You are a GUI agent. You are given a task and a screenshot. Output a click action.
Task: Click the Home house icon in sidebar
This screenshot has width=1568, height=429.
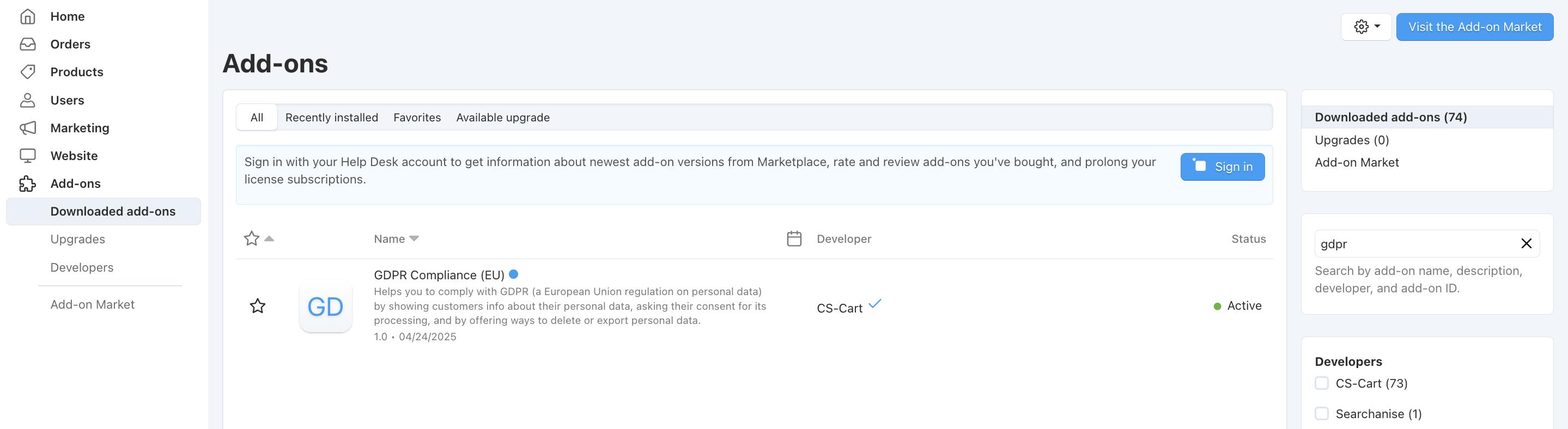[28, 16]
